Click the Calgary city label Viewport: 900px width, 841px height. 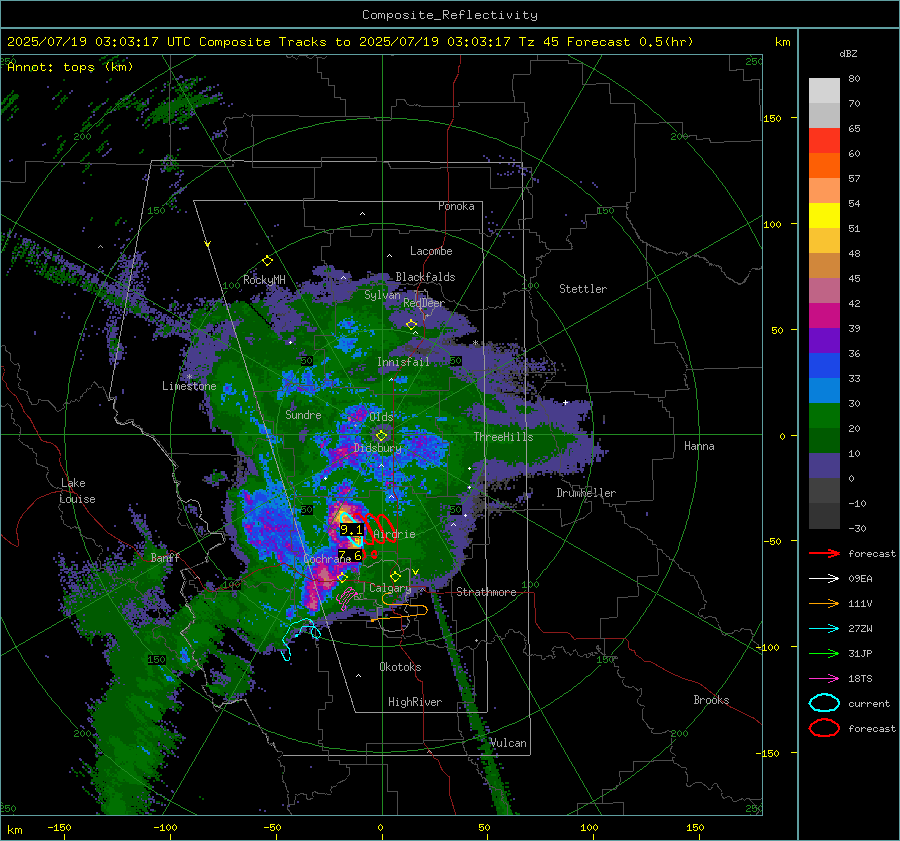390,588
